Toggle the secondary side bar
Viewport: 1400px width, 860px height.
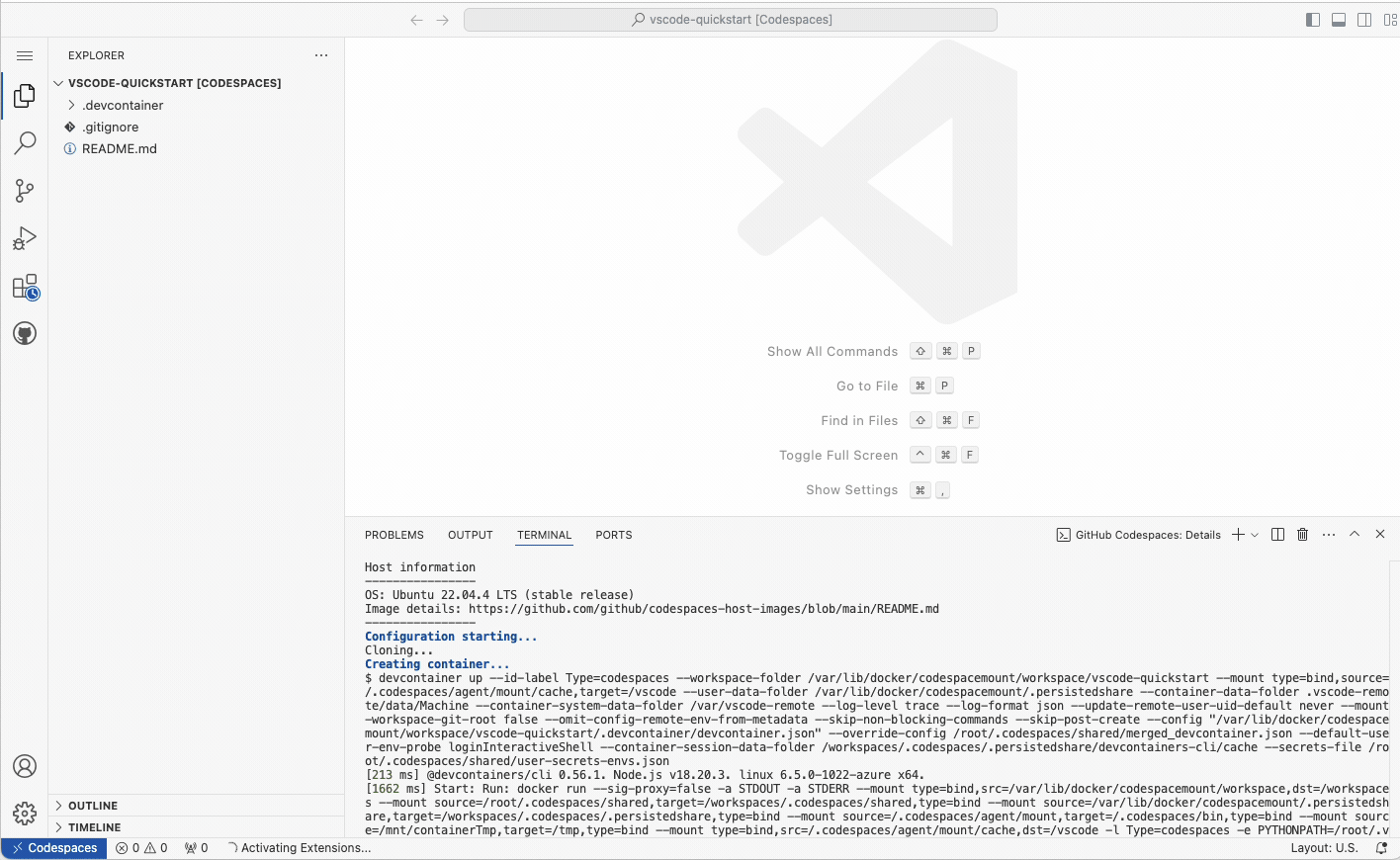[1364, 20]
